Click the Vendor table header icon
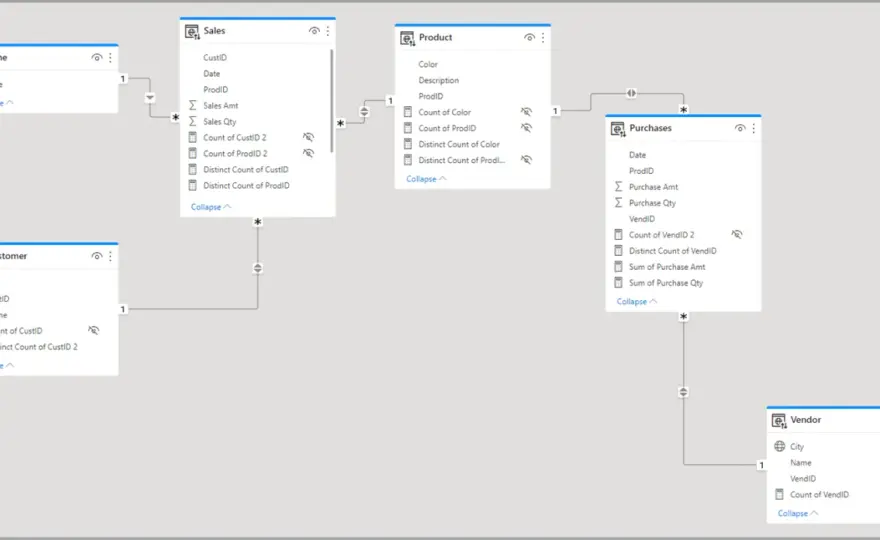Screen dimensions: 880x540 pos(779,420)
